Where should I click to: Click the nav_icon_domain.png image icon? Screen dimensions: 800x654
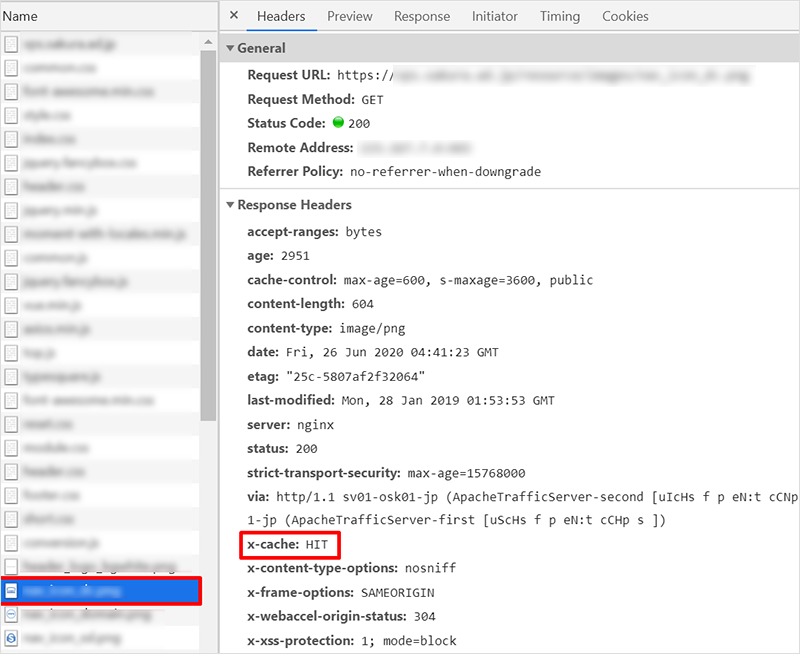click(11, 615)
